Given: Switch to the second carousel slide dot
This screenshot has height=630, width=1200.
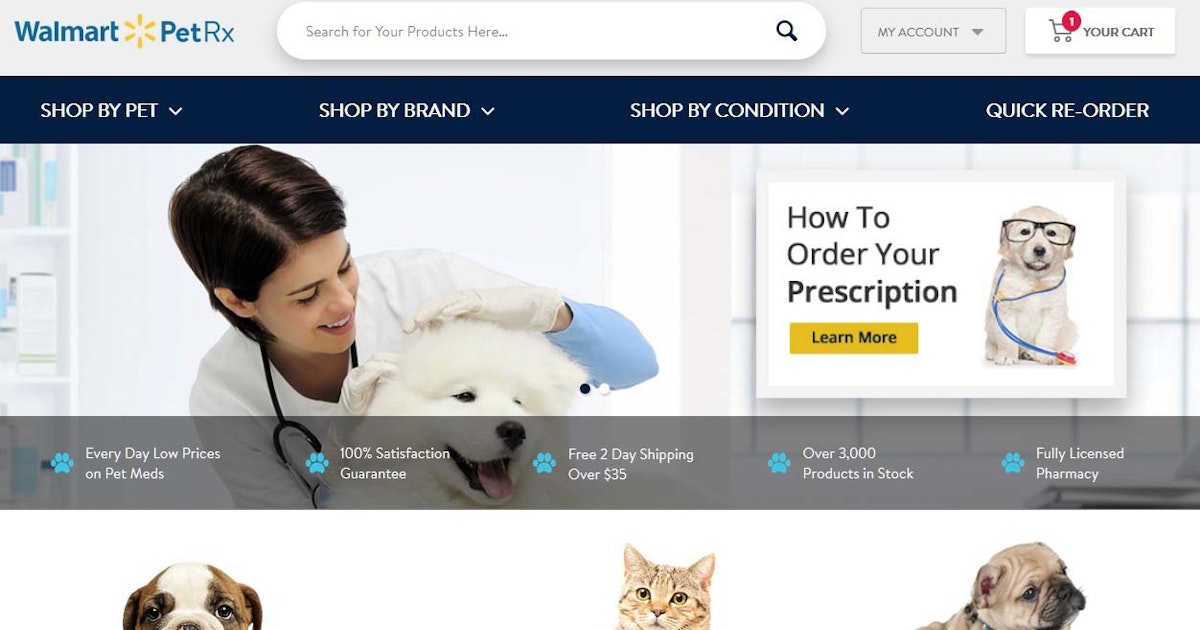Looking at the screenshot, I should pos(604,388).
